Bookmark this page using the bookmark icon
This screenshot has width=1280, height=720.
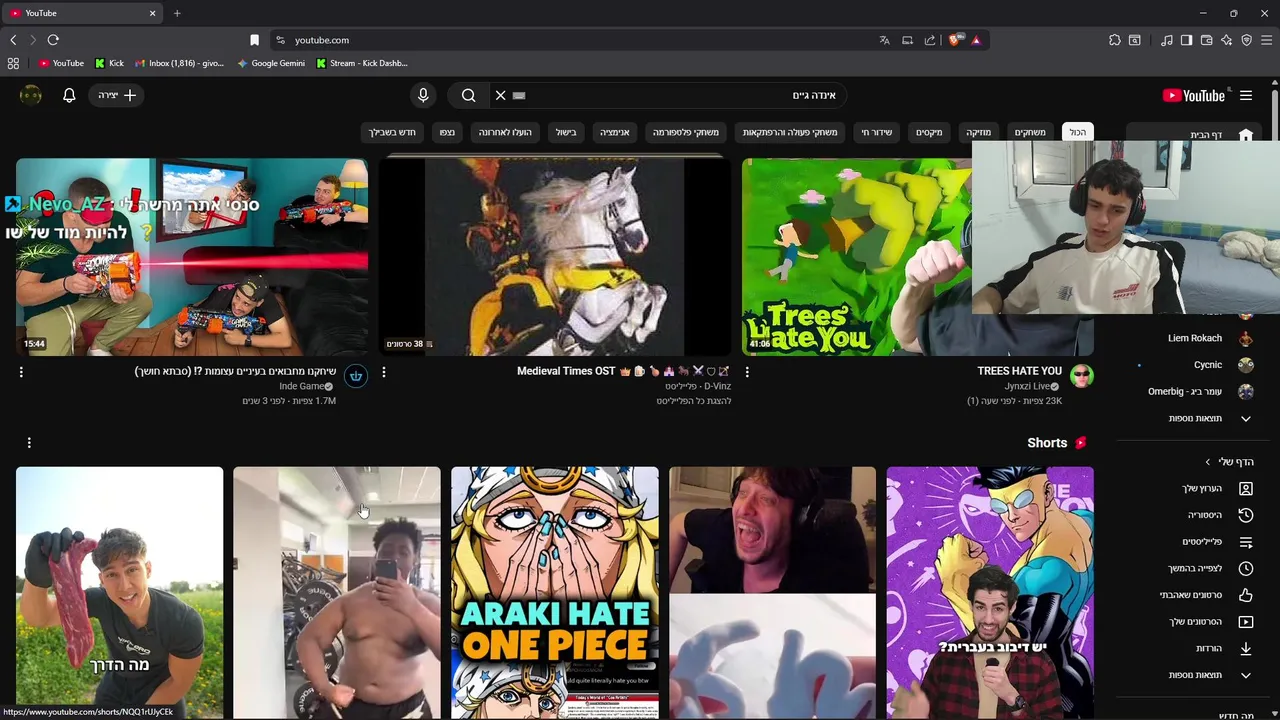pyautogui.click(x=254, y=40)
